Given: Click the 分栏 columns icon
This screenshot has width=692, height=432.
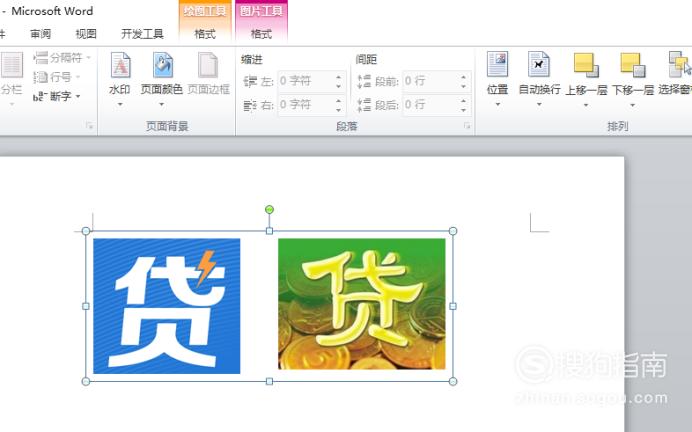Looking at the screenshot, I should point(12,65).
